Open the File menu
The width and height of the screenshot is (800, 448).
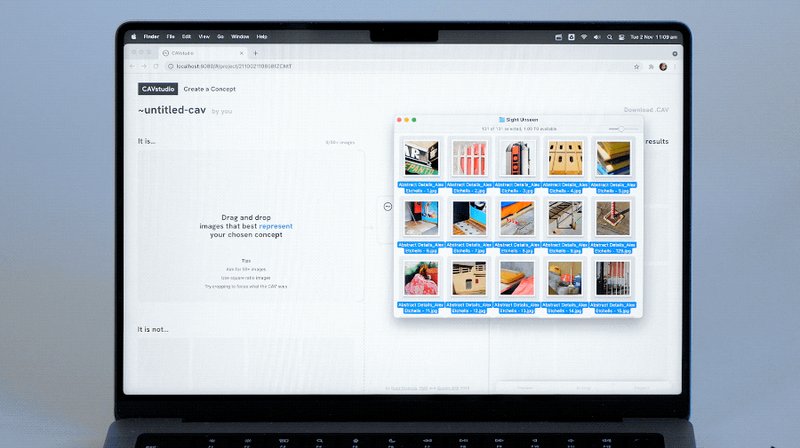coord(170,37)
